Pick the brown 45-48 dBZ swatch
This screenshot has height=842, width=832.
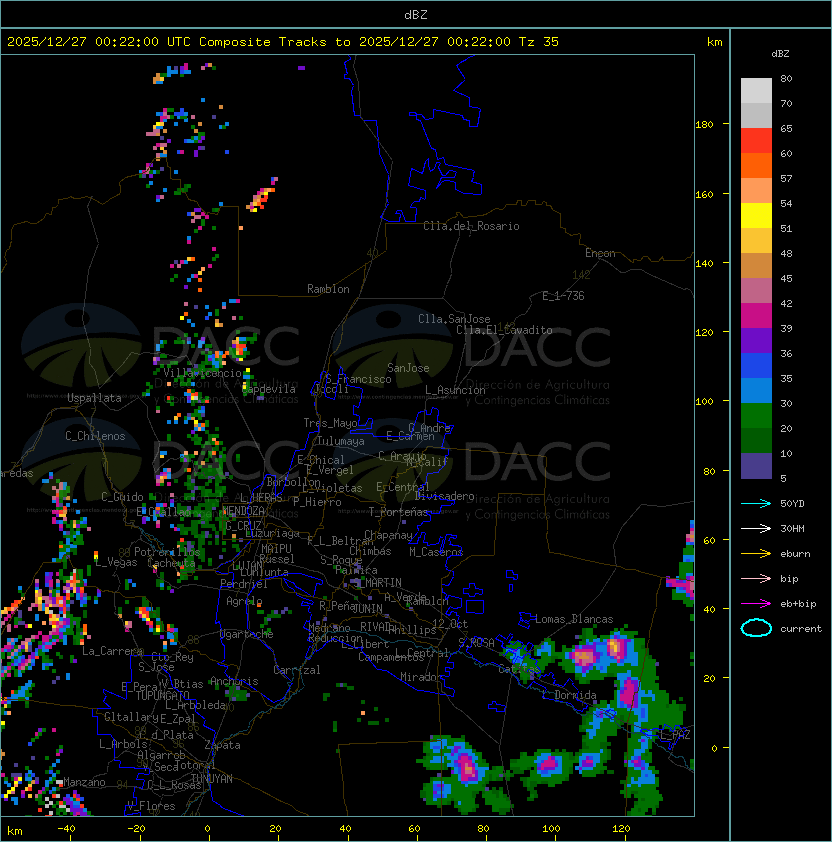pos(756,266)
